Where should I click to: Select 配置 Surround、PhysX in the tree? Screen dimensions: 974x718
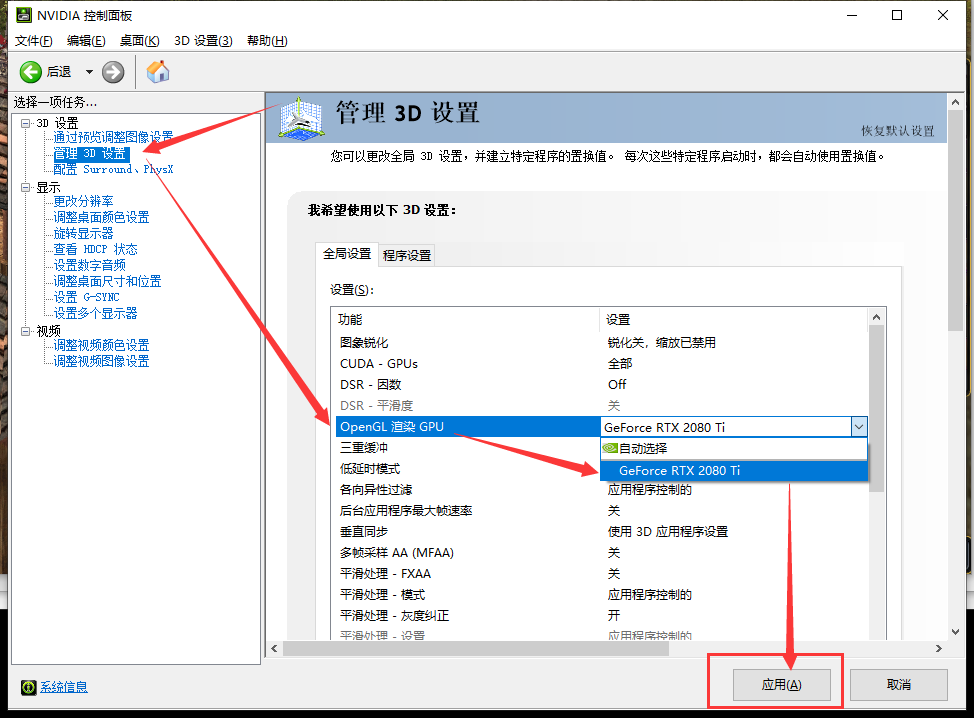113,169
